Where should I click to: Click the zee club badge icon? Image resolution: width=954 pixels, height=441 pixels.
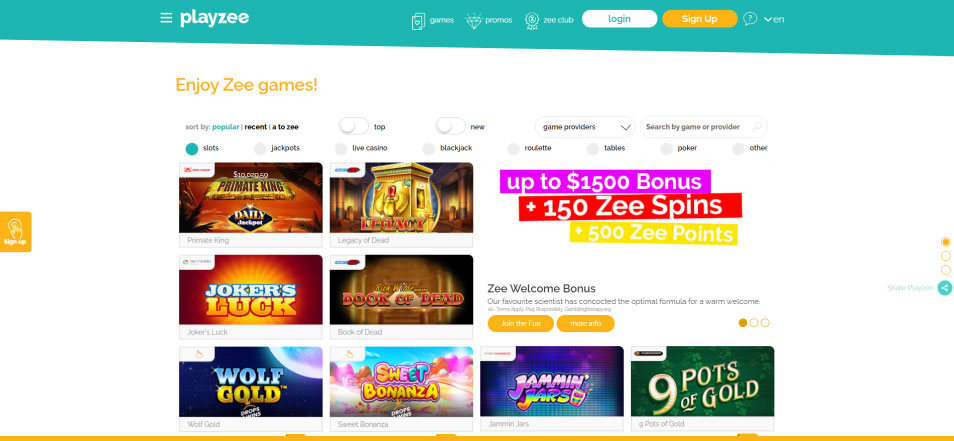coord(532,20)
